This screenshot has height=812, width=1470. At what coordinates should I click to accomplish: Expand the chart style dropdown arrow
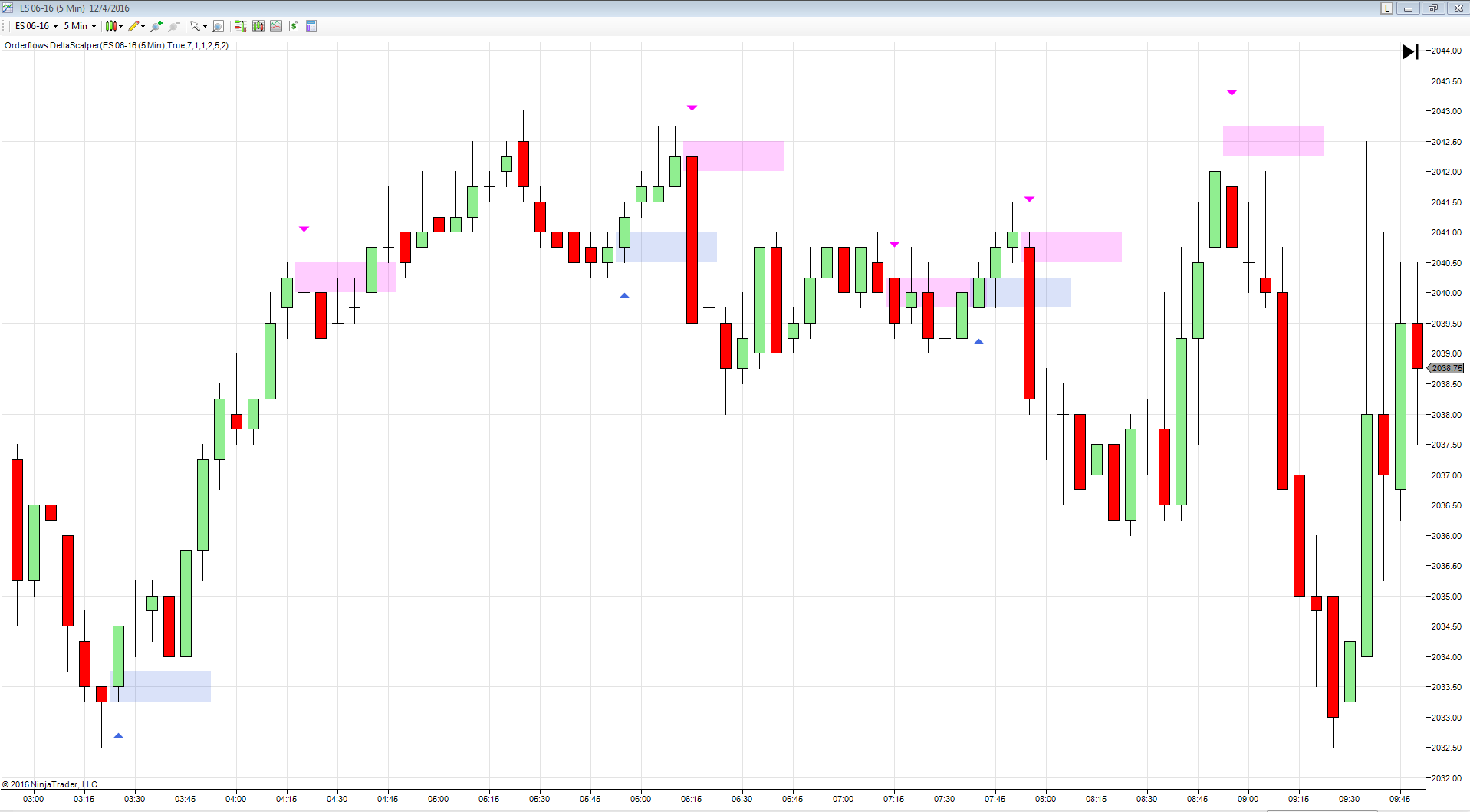121,26
